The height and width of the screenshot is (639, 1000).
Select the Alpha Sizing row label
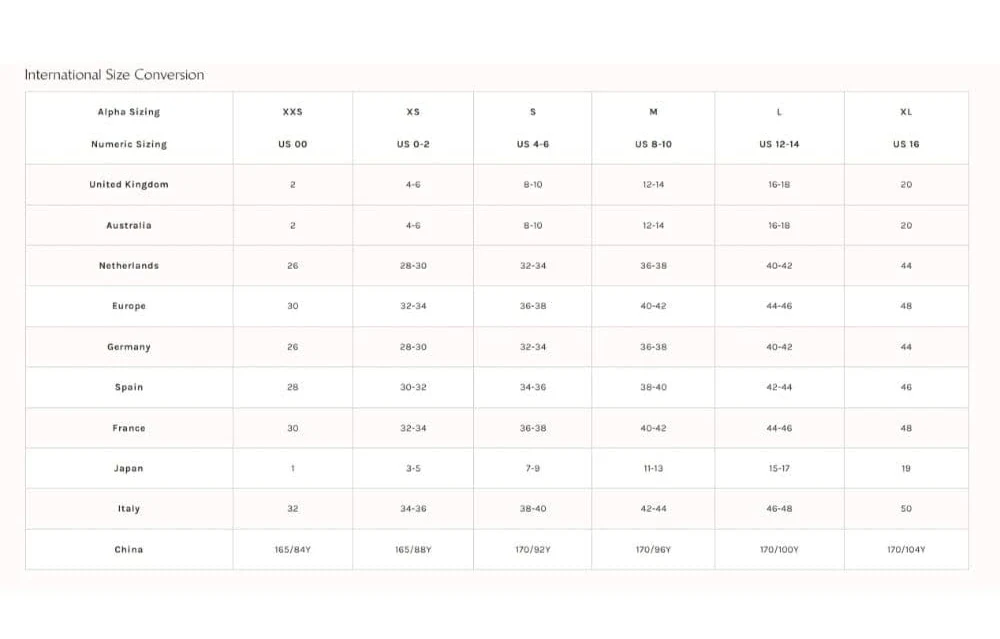[128, 112]
